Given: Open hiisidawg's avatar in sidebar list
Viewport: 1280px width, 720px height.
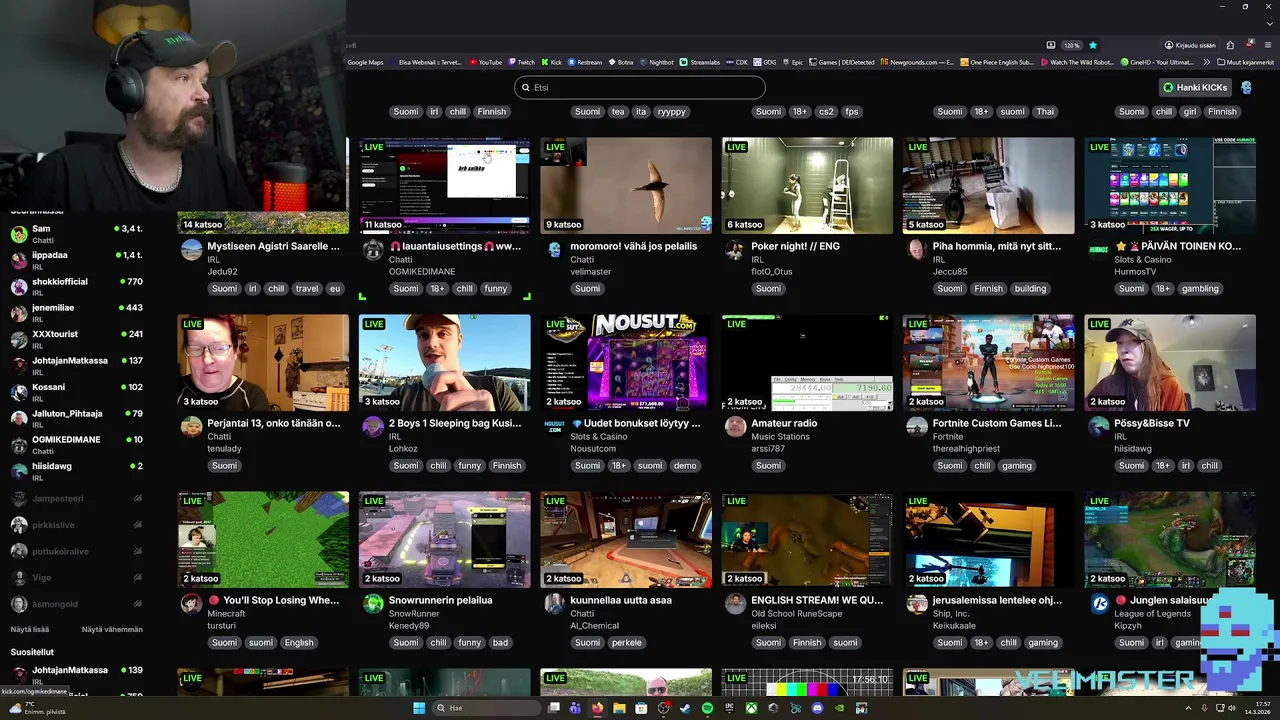Looking at the screenshot, I should [x=19, y=472].
